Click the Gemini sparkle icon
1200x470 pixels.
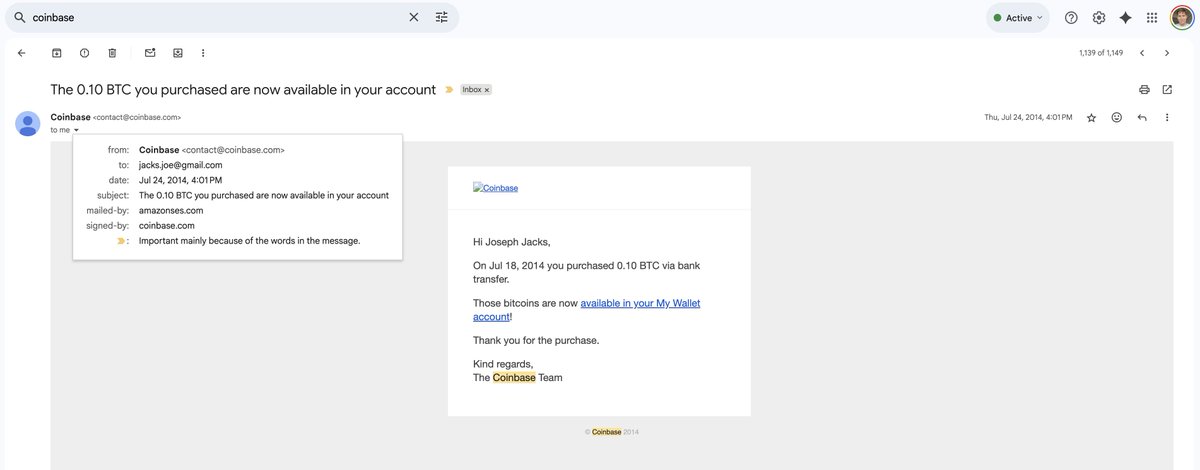[x=1125, y=18]
